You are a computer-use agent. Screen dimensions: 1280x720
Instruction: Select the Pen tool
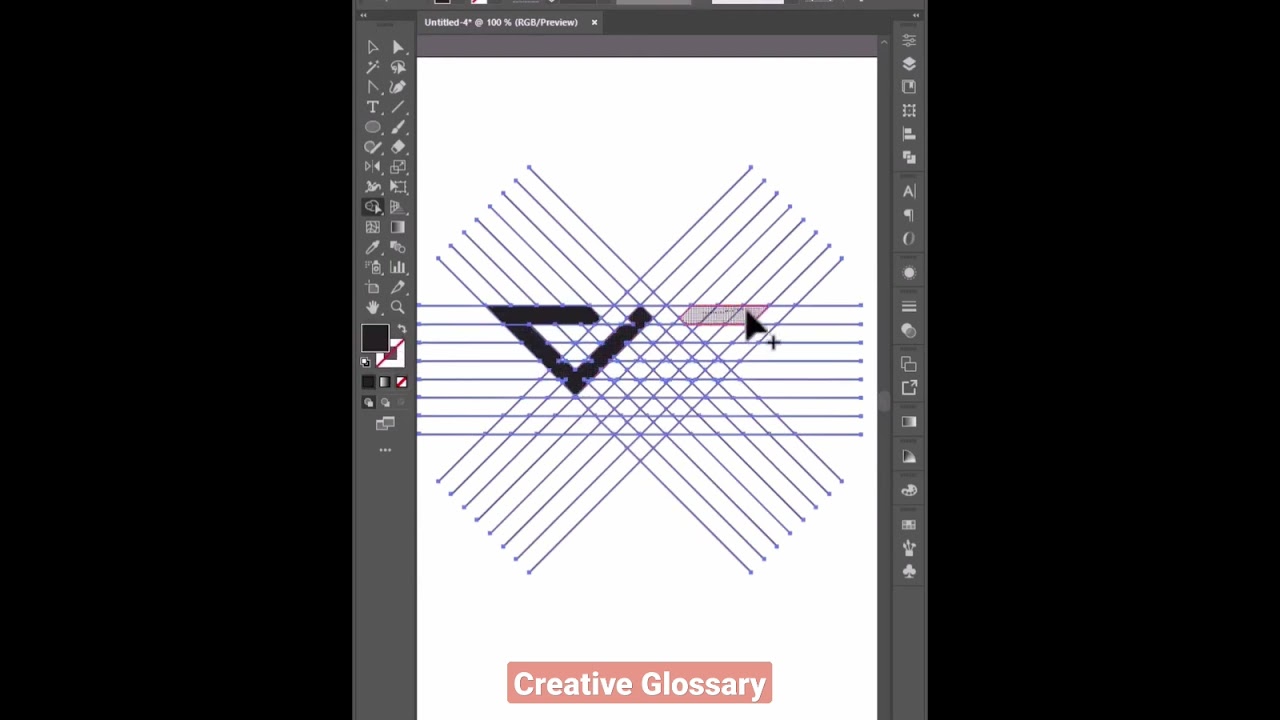pos(373,87)
